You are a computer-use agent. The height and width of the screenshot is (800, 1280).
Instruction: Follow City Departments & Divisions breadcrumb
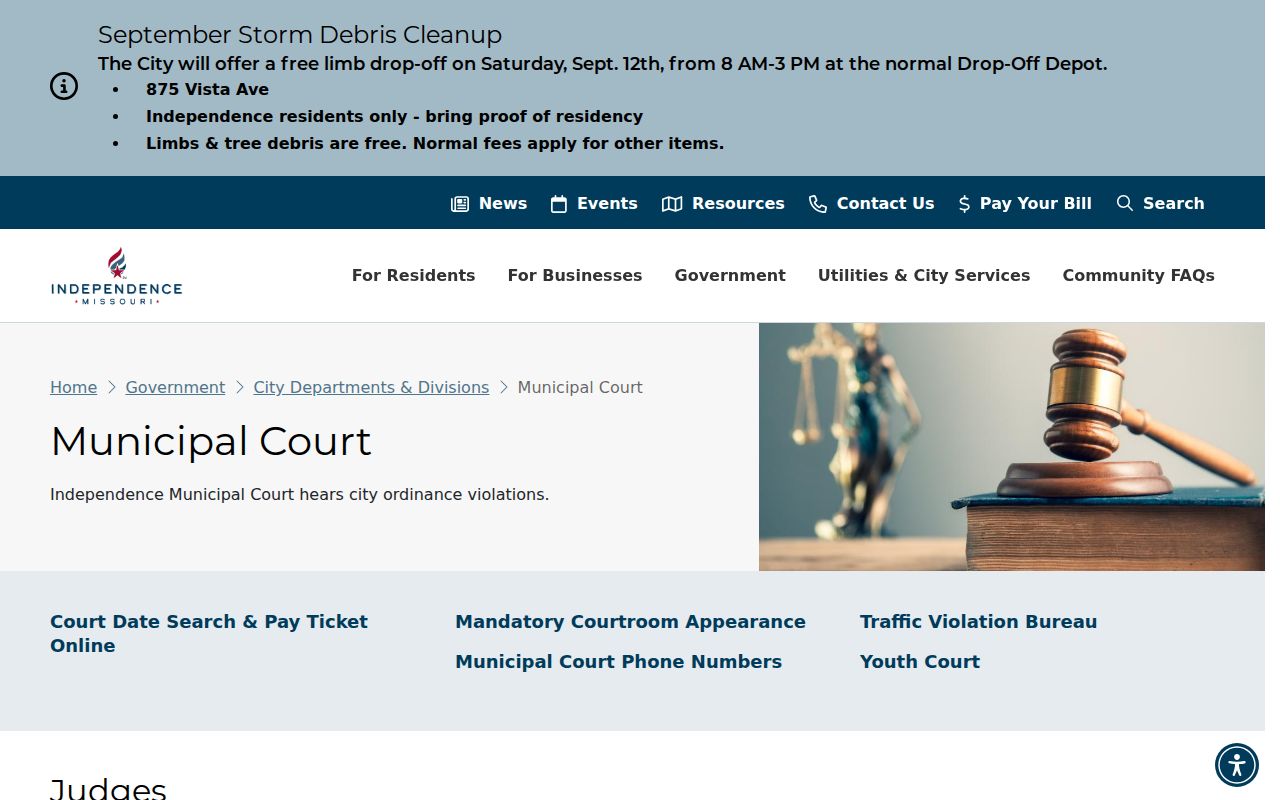[x=371, y=388]
